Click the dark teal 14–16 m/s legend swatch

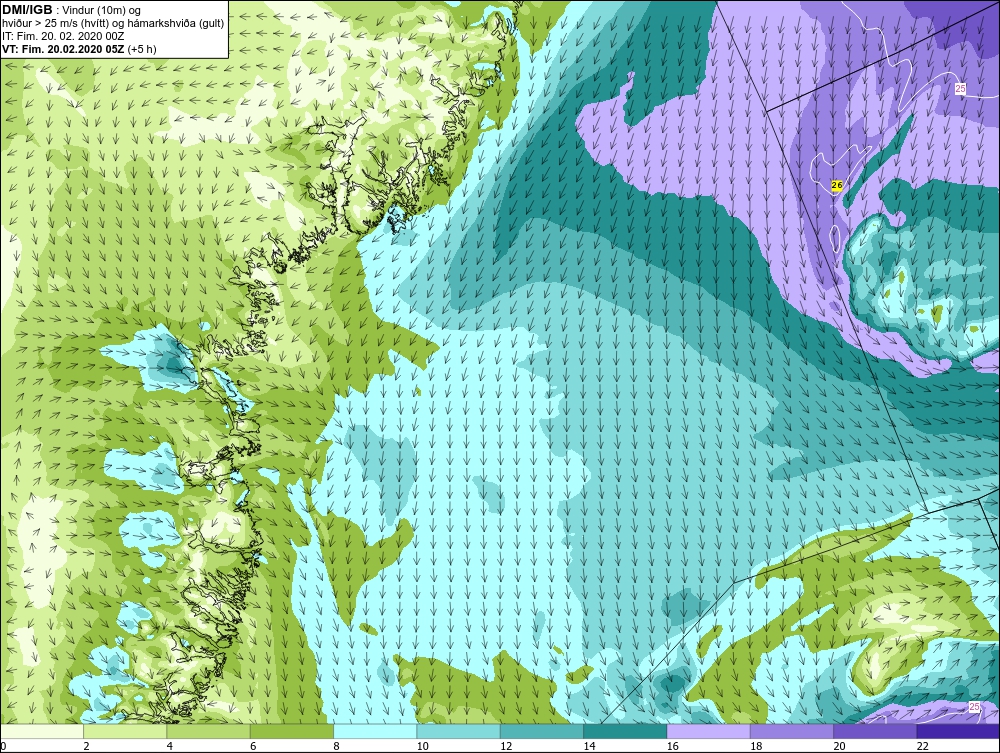625,731
